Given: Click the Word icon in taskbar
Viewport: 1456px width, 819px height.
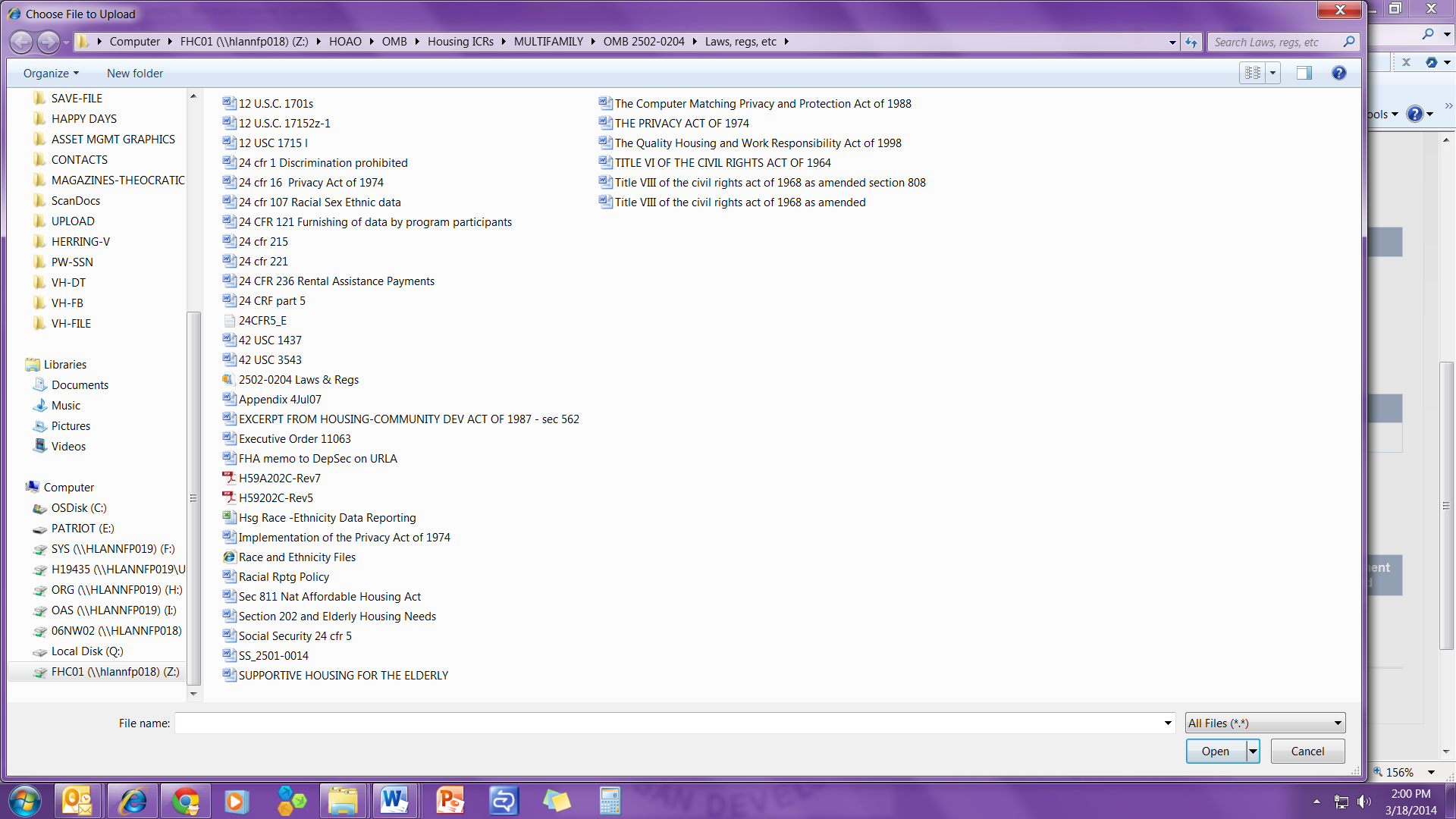Looking at the screenshot, I should 394,800.
